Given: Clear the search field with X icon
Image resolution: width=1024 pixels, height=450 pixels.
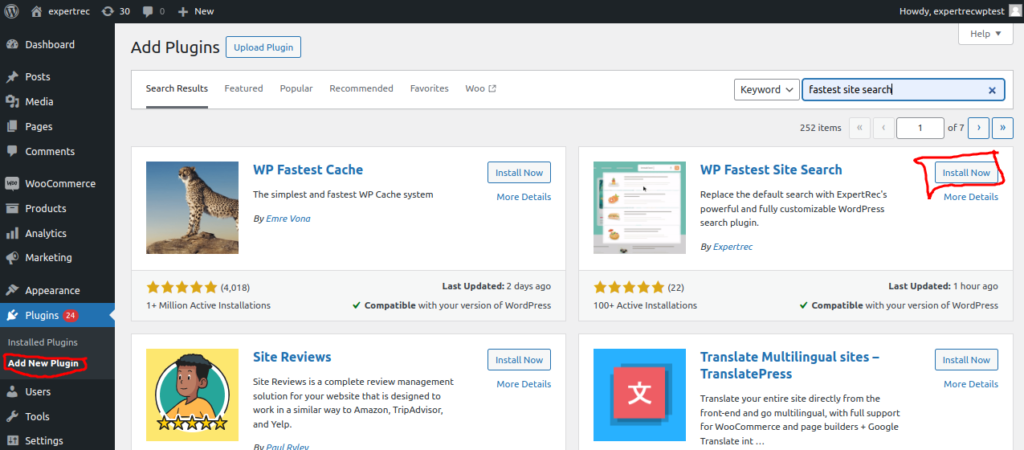Looking at the screenshot, I should pyautogui.click(x=992, y=90).
